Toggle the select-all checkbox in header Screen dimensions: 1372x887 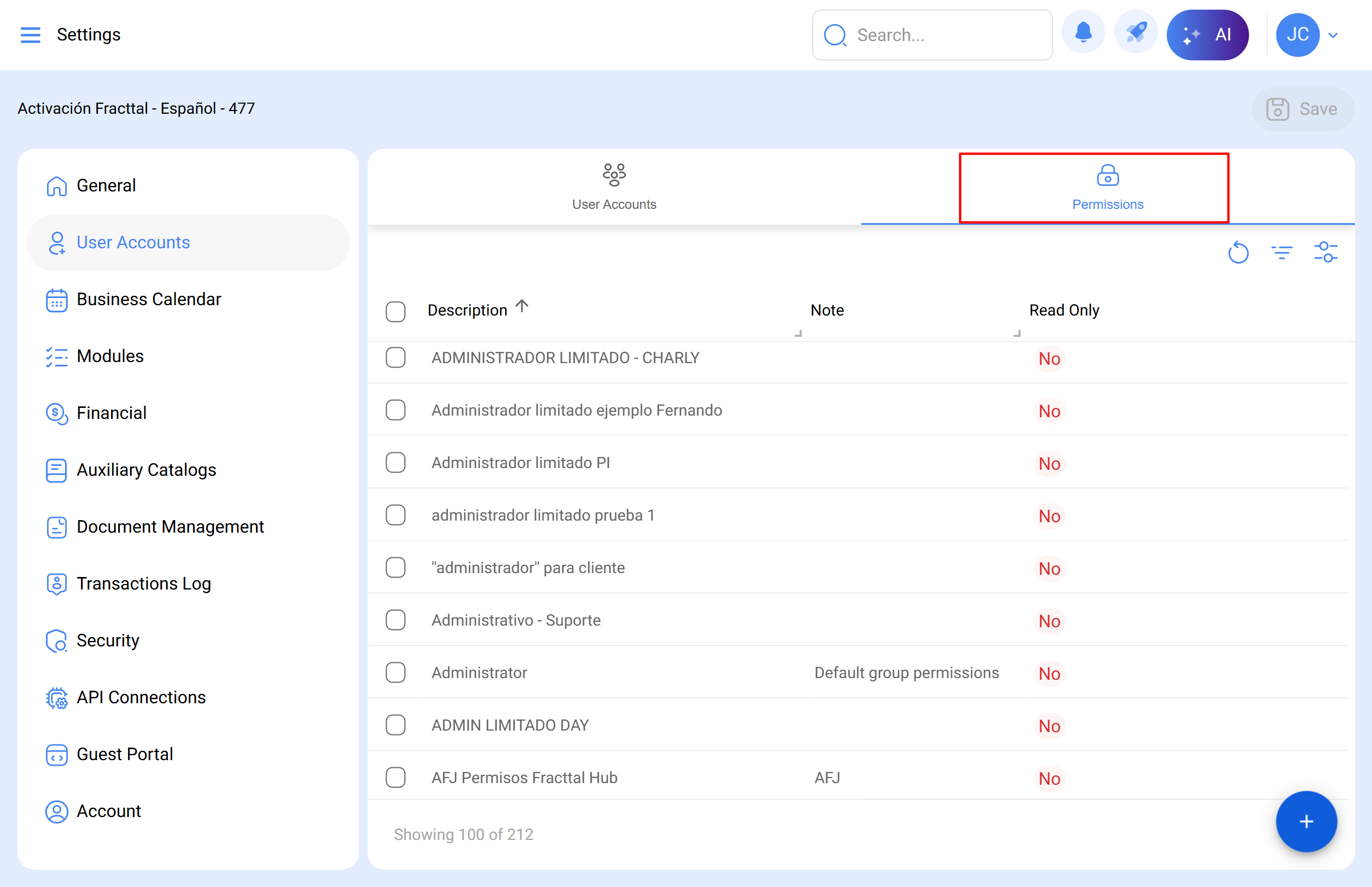pyautogui.click(x=396, y=311)
